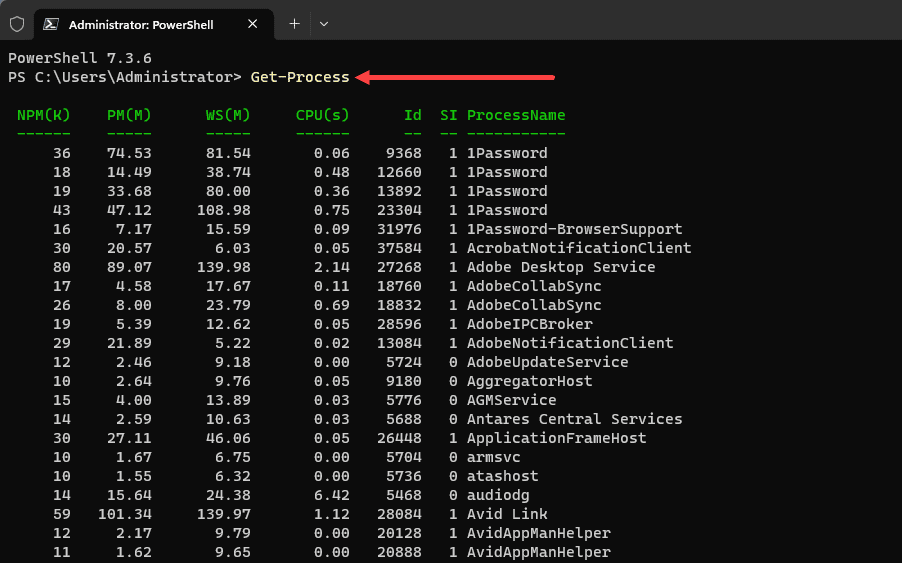Screen dimensions: 902x563
Task: Click the PowerShell icon on the tab
Action: pyautogui.click(x=50, y=24)
